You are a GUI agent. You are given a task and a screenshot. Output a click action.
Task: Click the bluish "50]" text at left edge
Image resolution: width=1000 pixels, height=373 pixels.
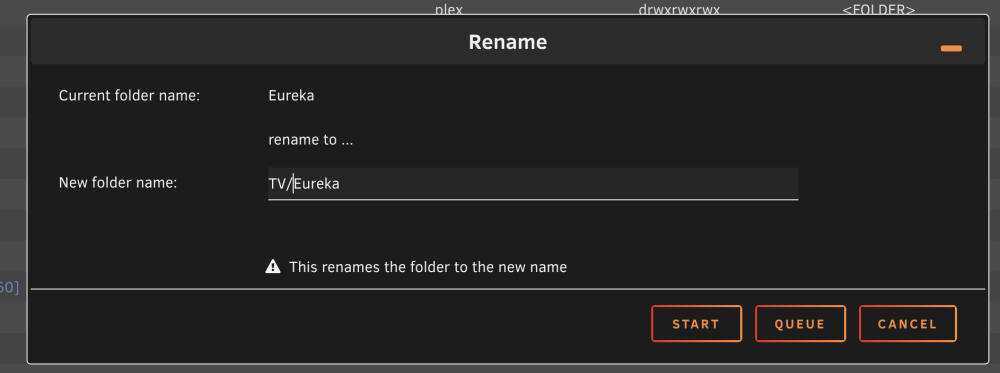[x=9, y=288]
